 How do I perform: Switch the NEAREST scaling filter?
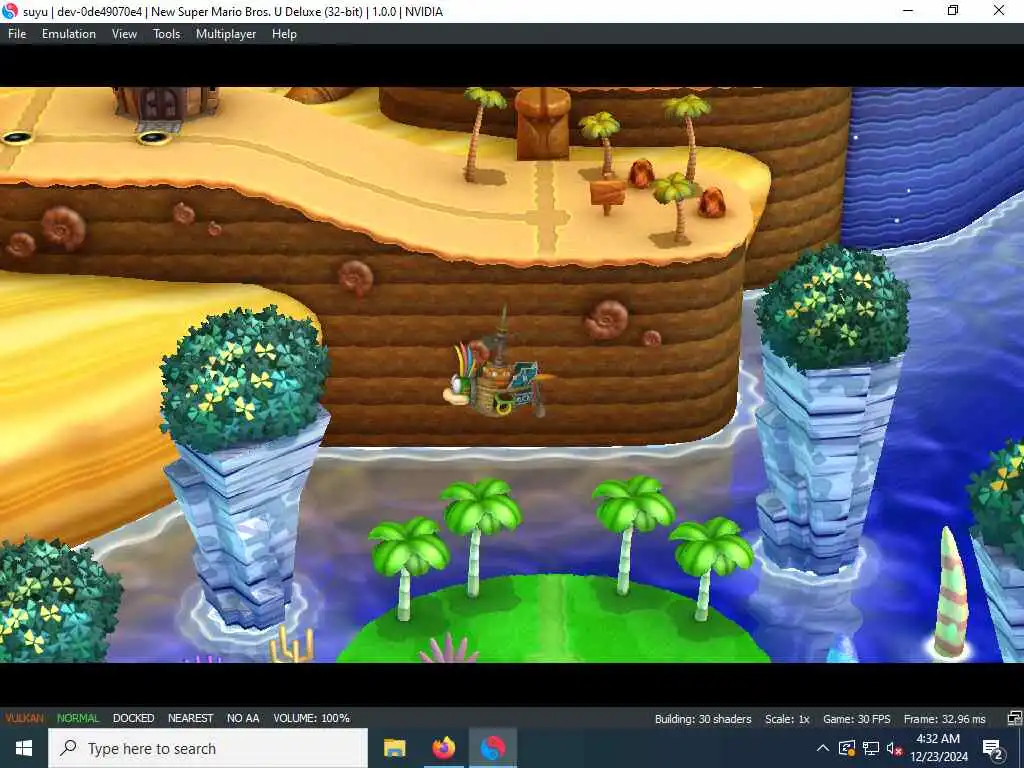coord(190,718)
